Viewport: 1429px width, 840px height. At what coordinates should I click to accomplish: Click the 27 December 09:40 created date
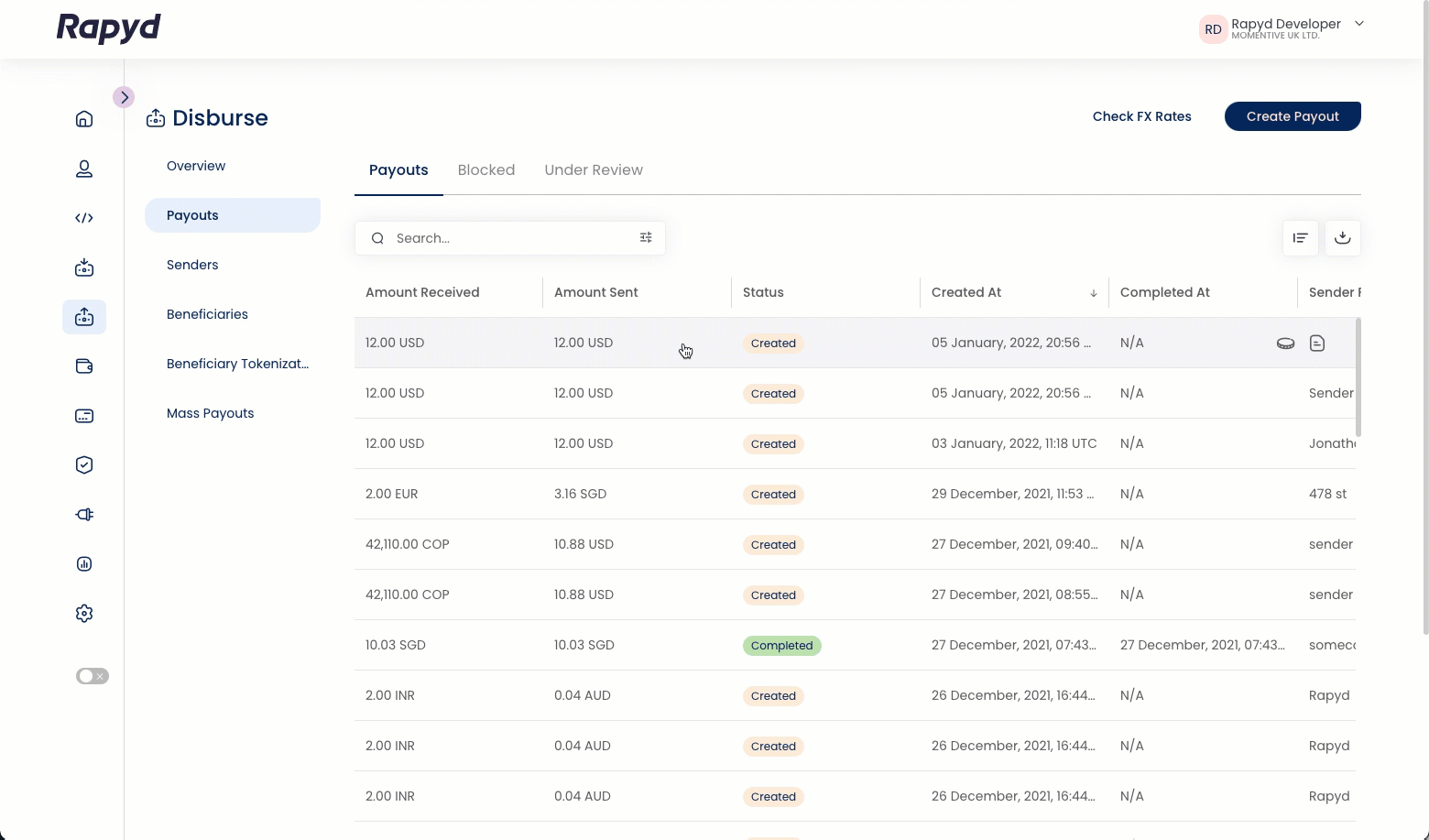(x=1015, y=544)
